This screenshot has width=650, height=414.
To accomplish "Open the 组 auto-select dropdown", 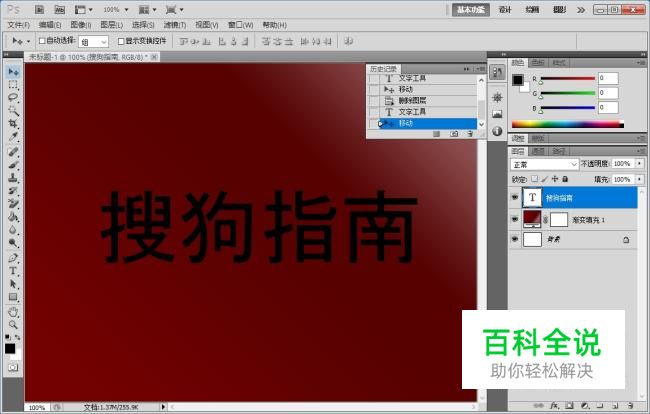I will pyautogui.click(x=94, y=41).
